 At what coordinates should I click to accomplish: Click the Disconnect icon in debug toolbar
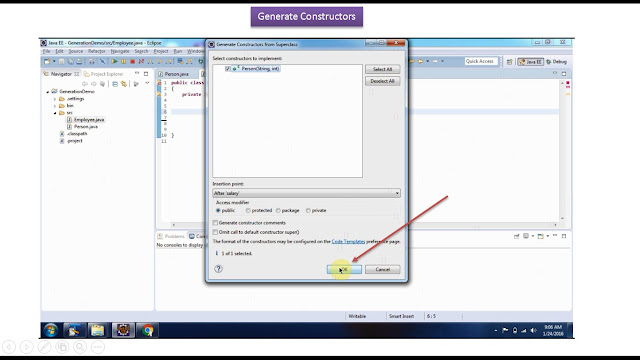(x=141, y=61)
